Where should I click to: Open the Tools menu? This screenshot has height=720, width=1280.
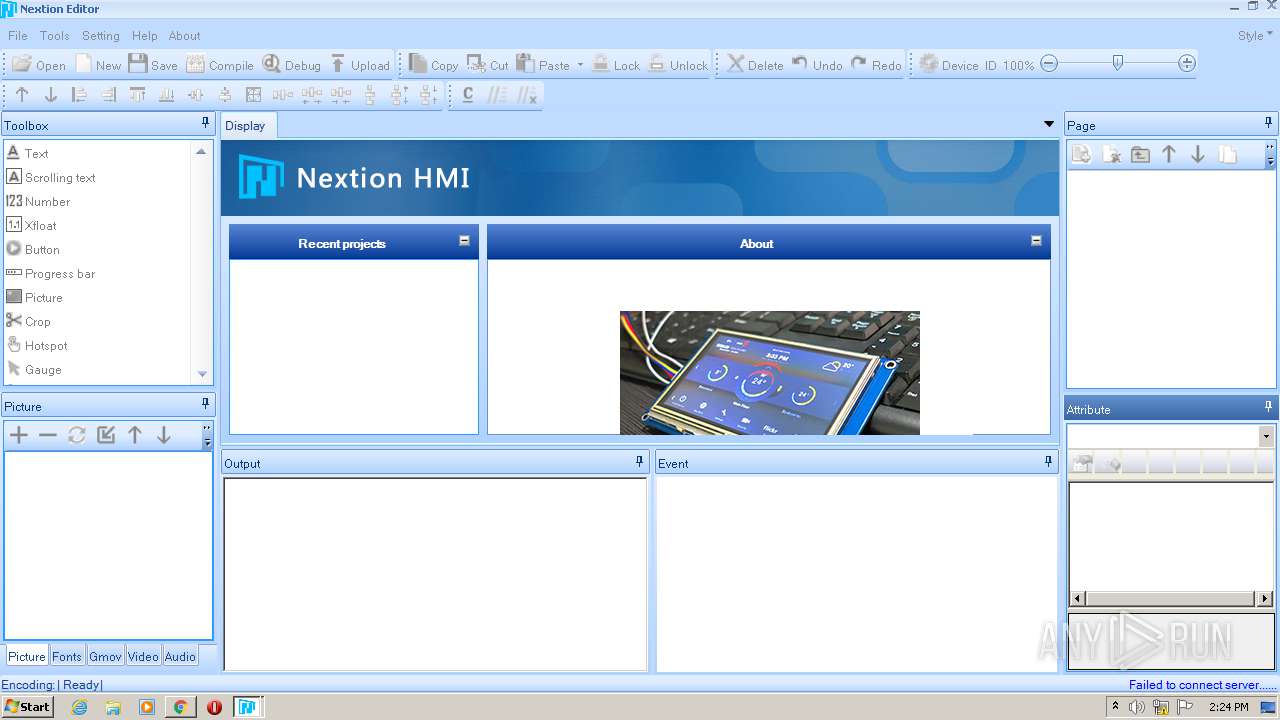(55, 35)
